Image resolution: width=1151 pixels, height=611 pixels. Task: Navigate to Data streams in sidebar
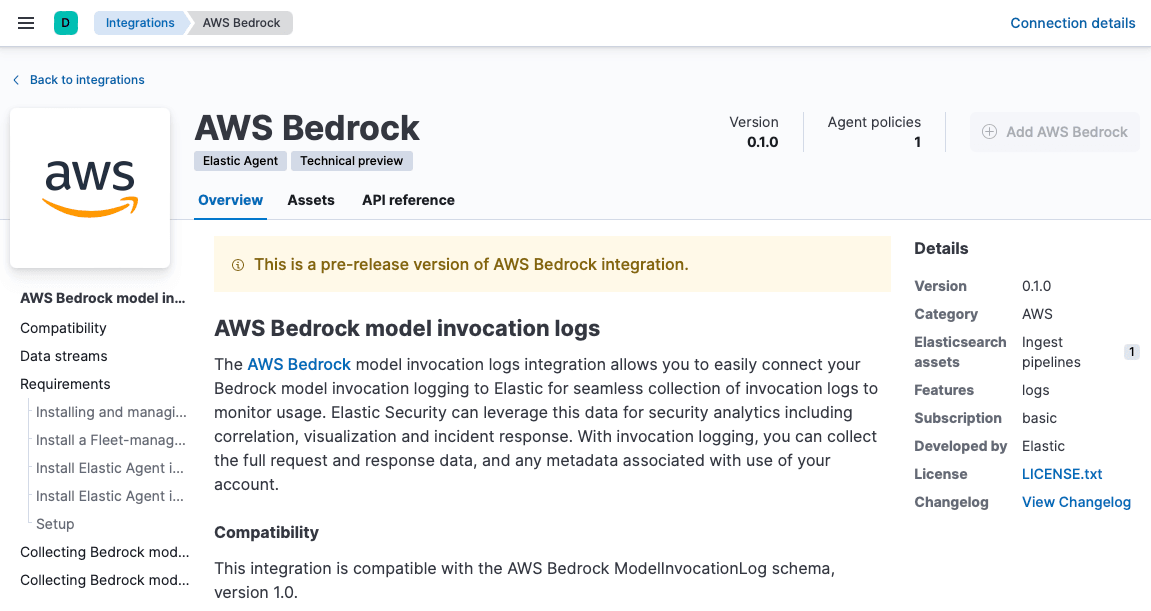pos(64,356)
